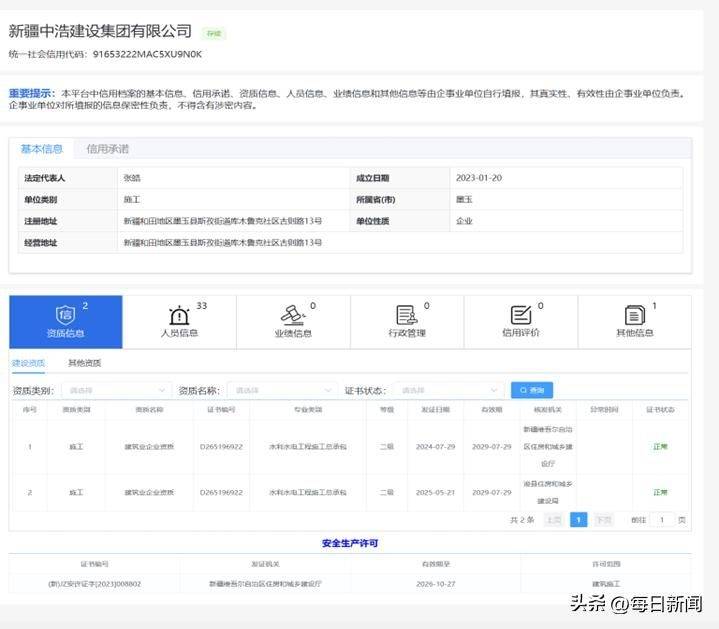Switch to the 信用承诺 tab
The width and height of the screenshot is (719, 629).
107,149
